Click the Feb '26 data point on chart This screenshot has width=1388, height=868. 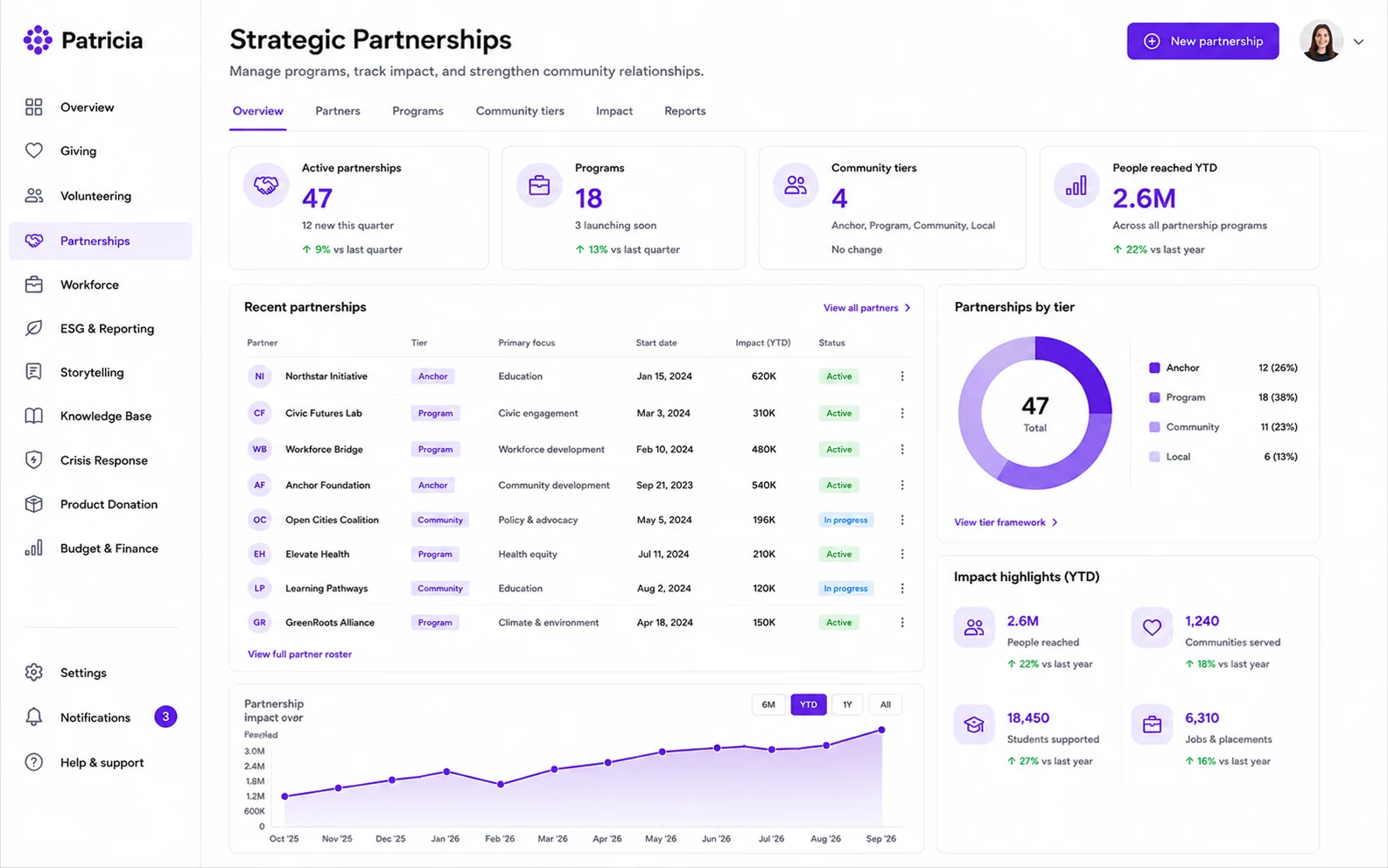tap(501, 784)
